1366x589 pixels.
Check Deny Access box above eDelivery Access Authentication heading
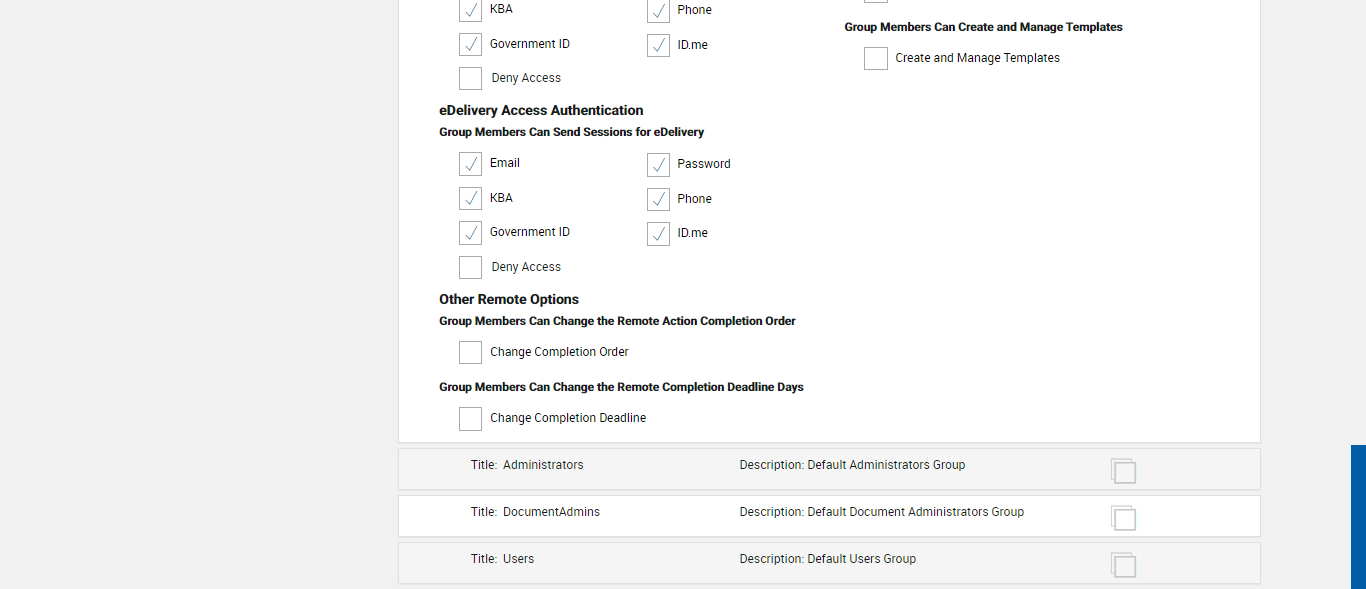(x=470, y=78)
